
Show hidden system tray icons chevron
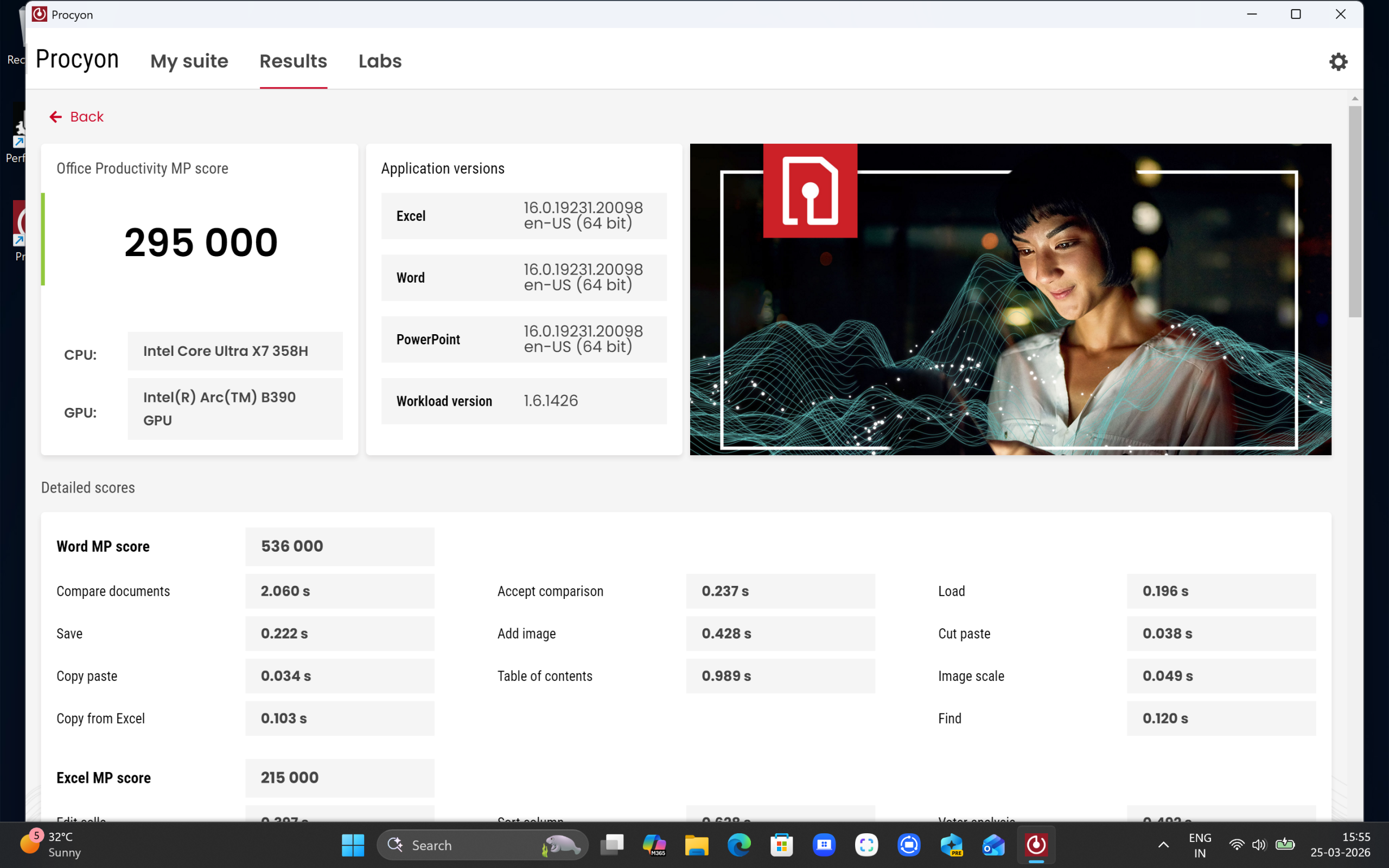coord(1163,845)
